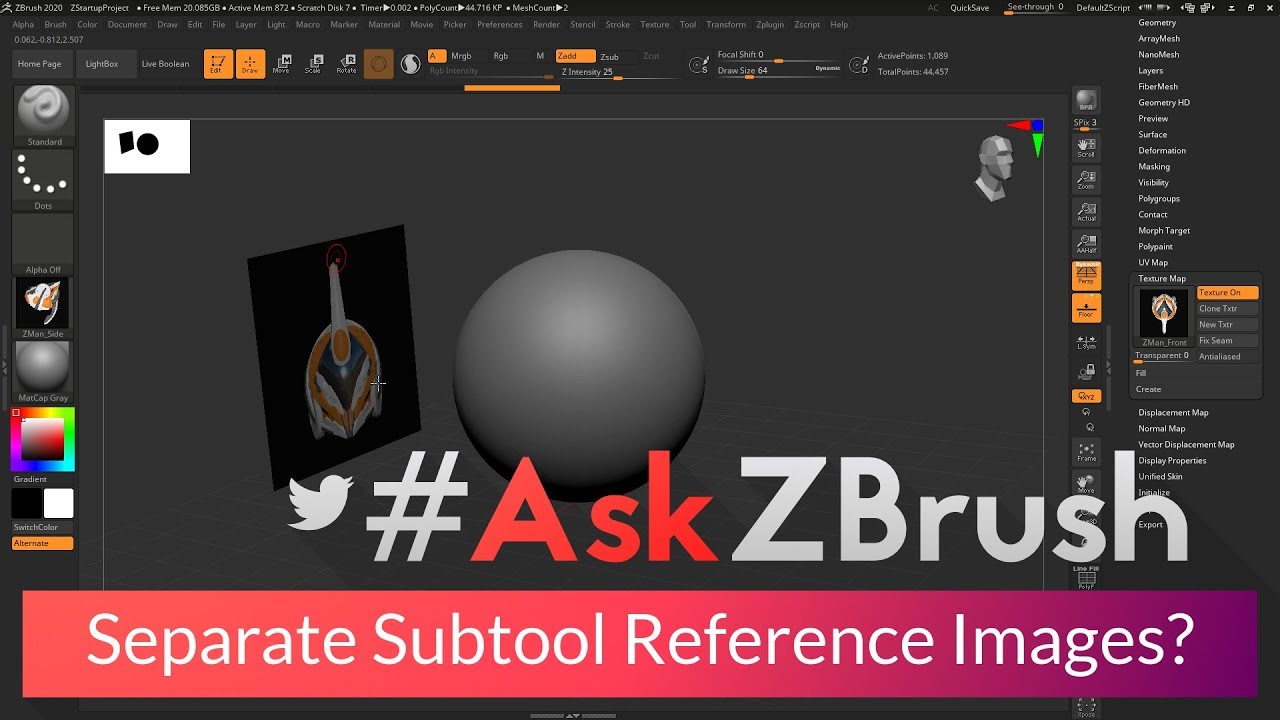Click New Txtr button
Image resolution: width=1280 pixels, height=720 pixels.
[1227, 324]
